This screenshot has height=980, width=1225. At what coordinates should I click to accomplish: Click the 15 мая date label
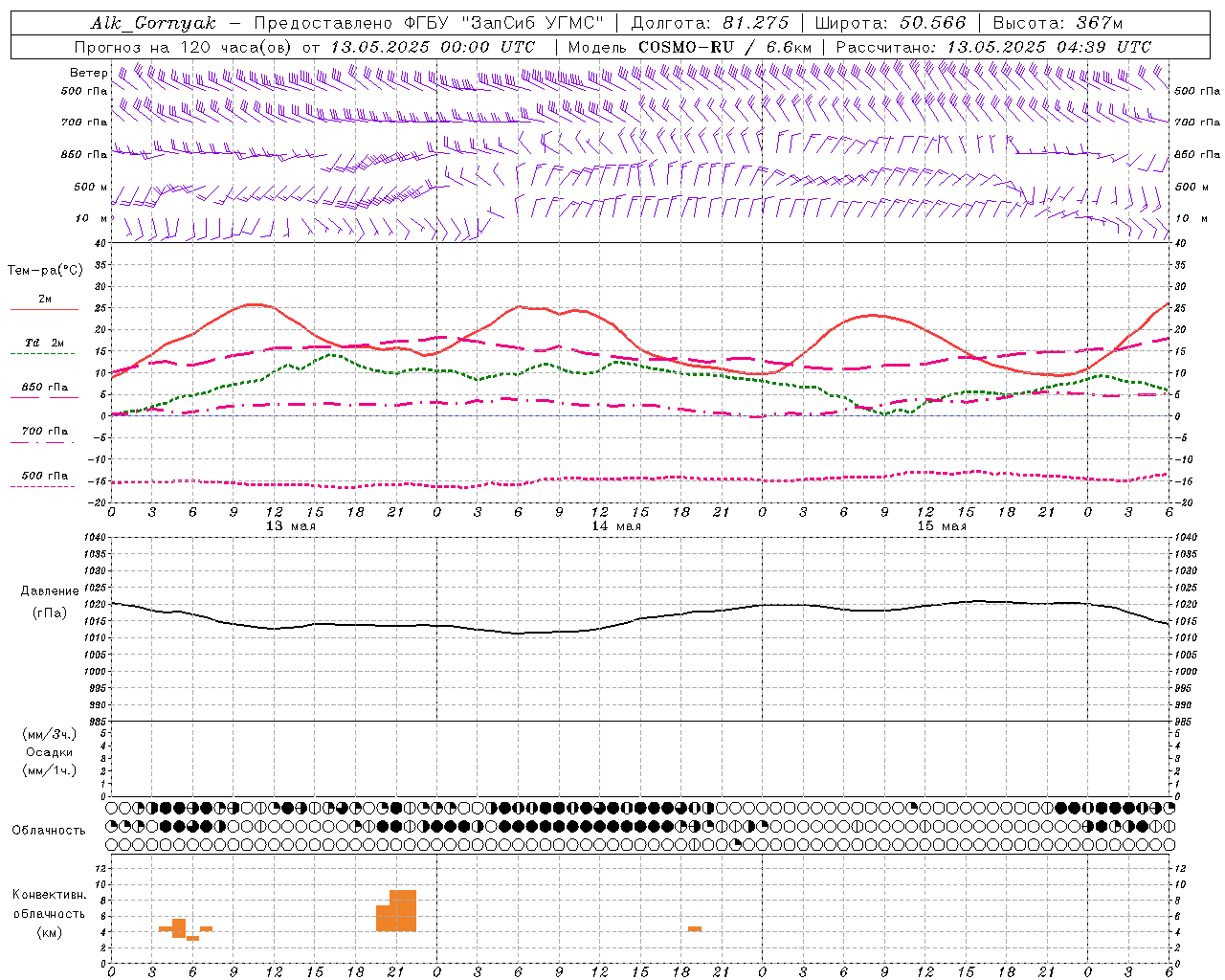[x=942, y=526]
